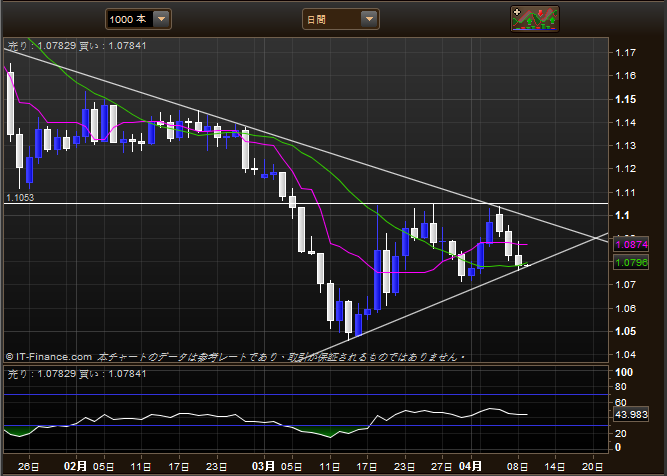Screen dimensions: 667x476
Task: Click the 1.16 price axis label
Action: [625, 76]
